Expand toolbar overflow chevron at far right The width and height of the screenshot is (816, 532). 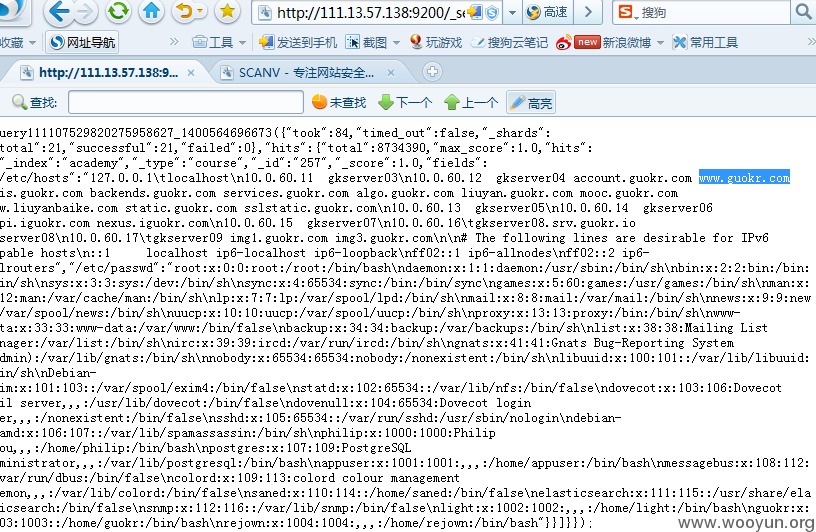811,42
